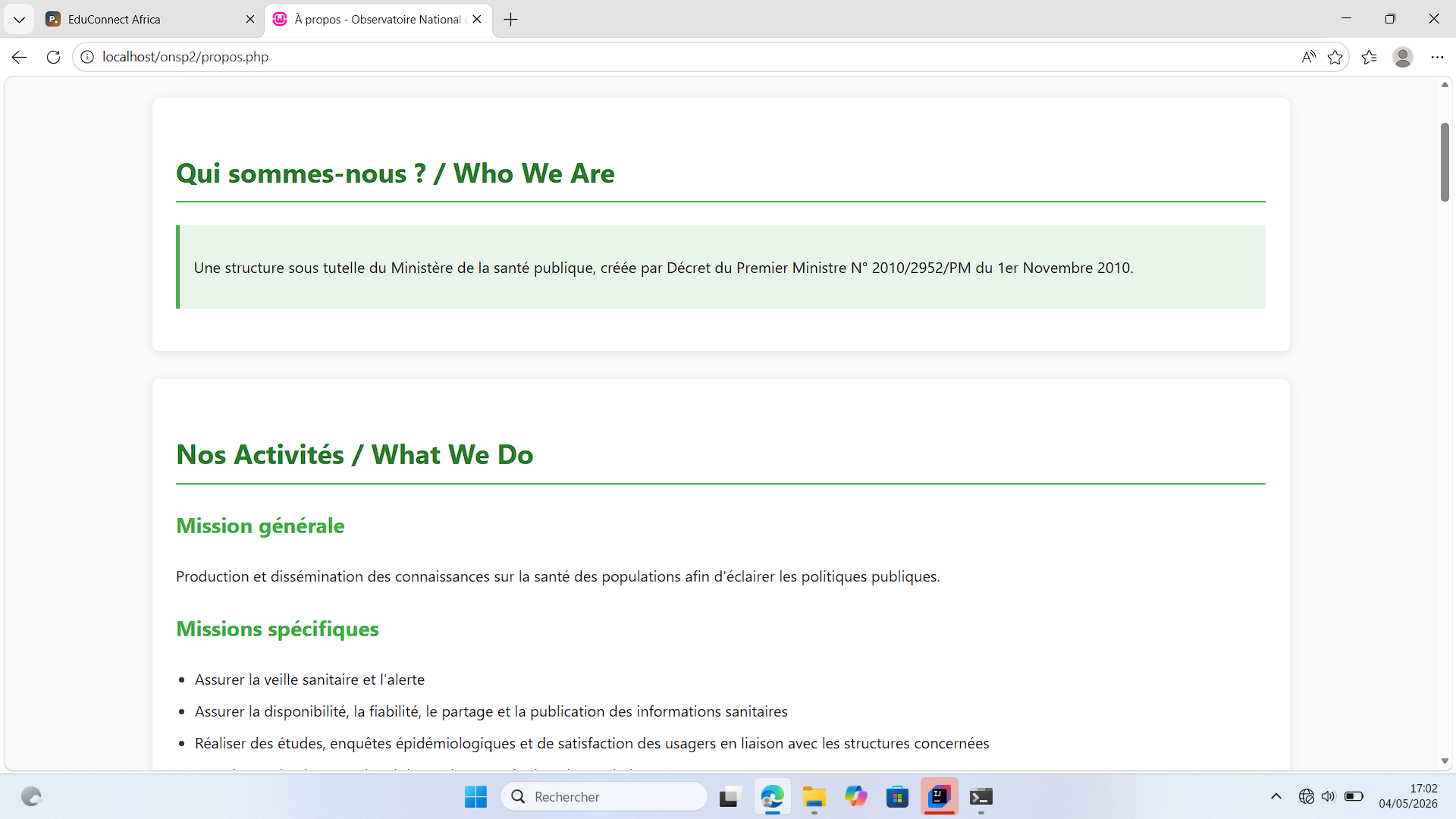Open the tab search dropdown
The width and height of the screenshot is (1456, 819).
pyautogui.click(x=19, y=20)
